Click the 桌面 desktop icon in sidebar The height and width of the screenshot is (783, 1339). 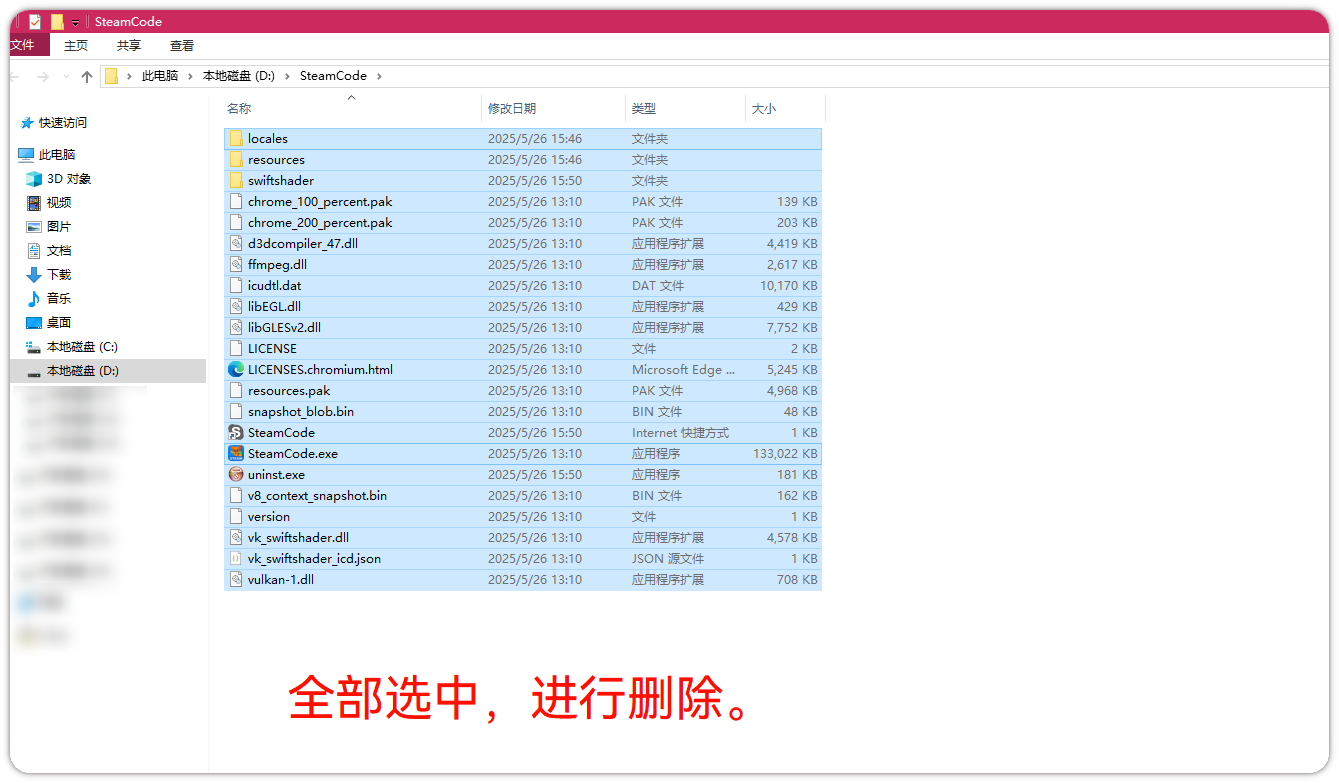coord(34,323)
